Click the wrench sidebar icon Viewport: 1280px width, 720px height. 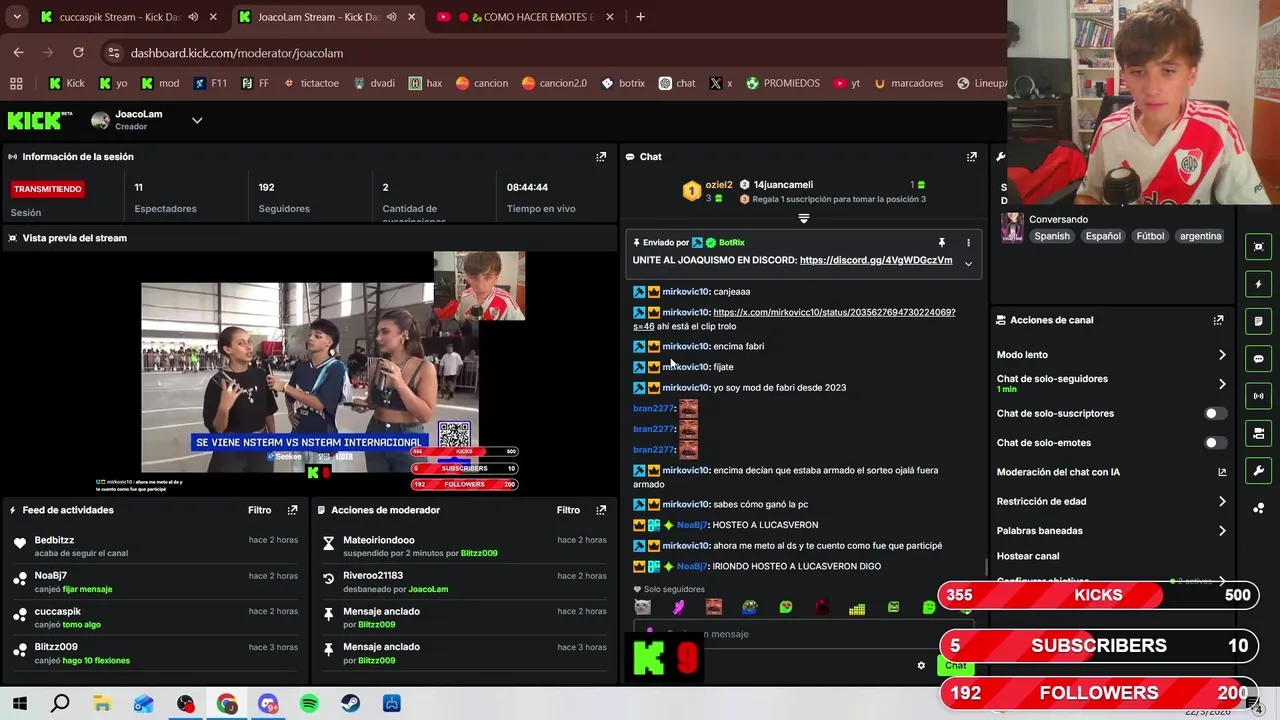point(1258,470)
